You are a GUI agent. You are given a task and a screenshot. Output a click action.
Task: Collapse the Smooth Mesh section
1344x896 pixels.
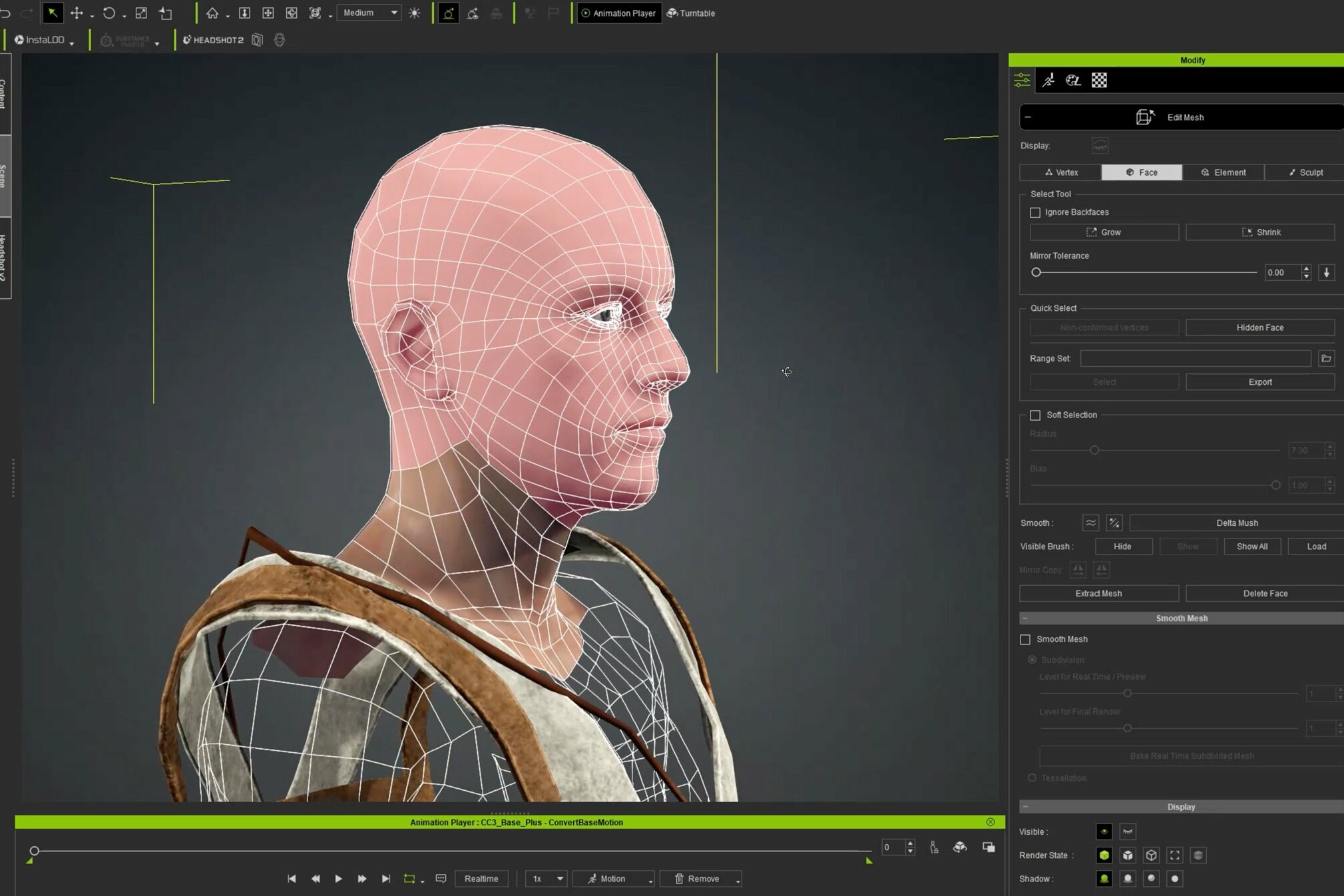coord(1025,618)
